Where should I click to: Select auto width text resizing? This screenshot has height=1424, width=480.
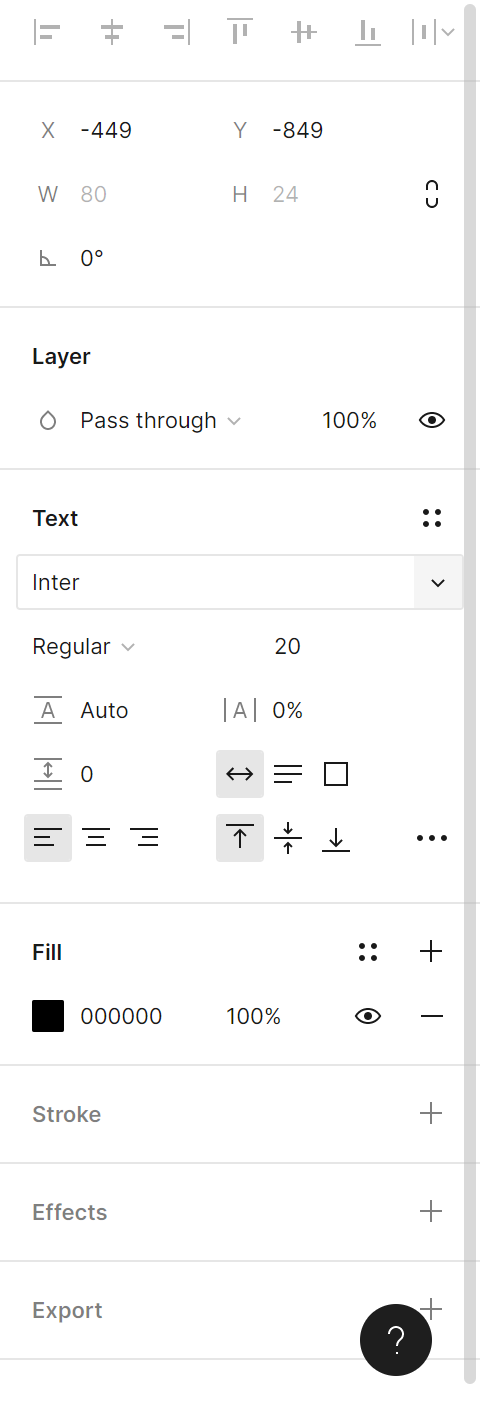click(x=240, y=774)
